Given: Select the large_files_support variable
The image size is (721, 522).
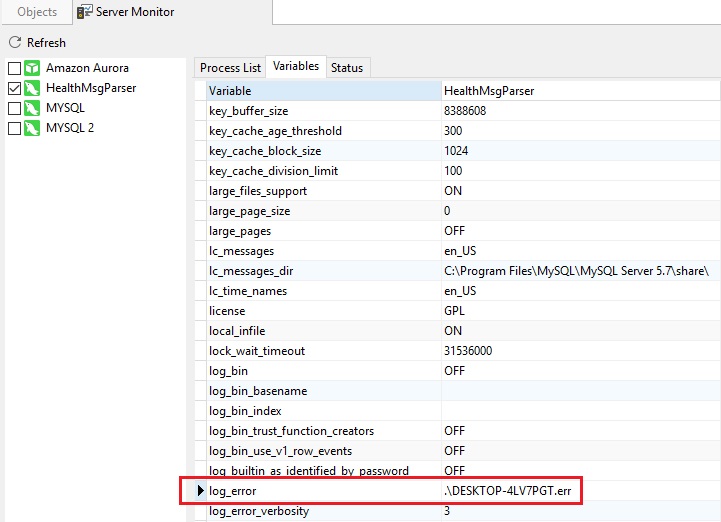Looking at the screenshot, I should [x=258, y=191].
